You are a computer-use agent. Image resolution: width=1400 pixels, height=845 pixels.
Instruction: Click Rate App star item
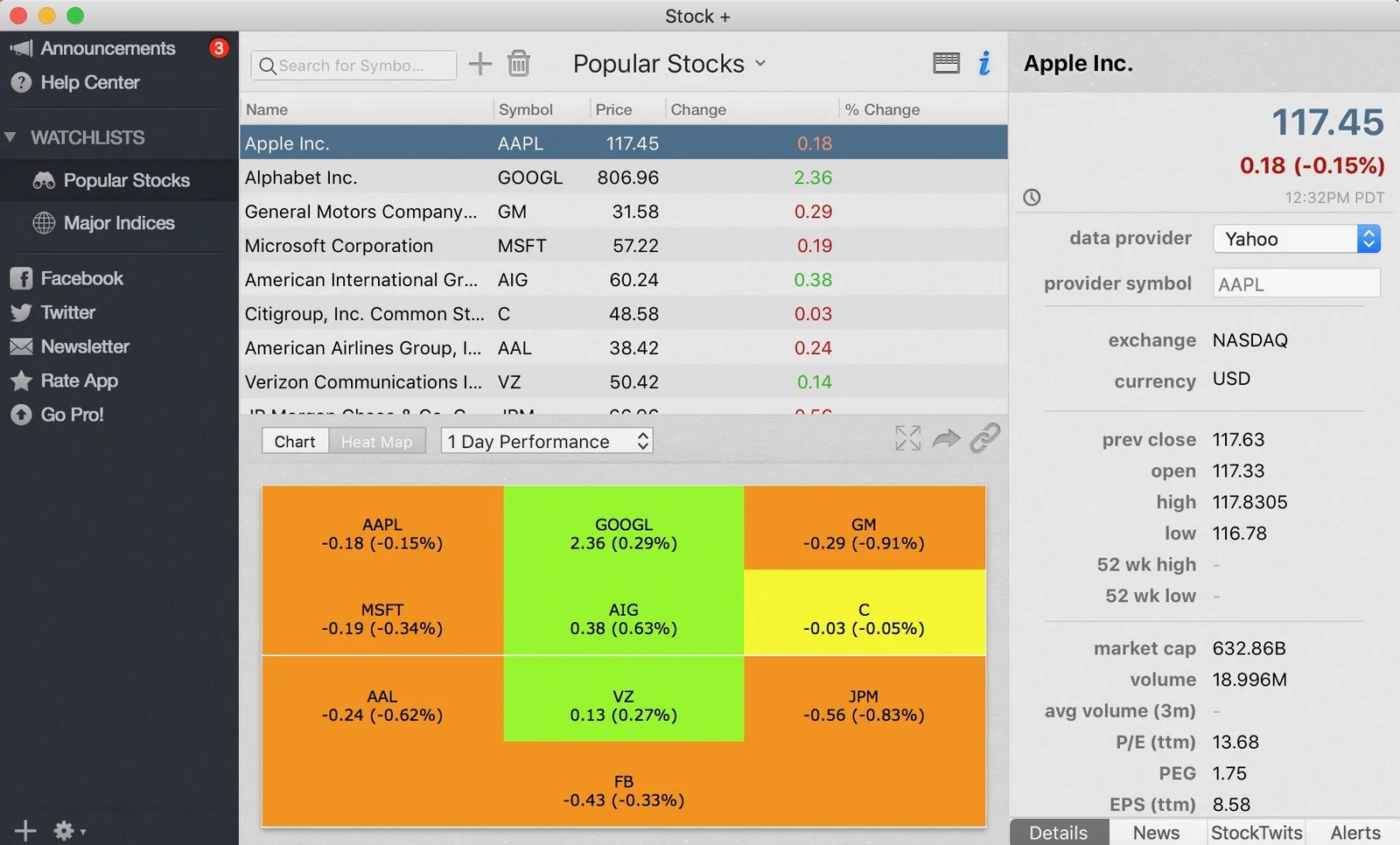64,381
